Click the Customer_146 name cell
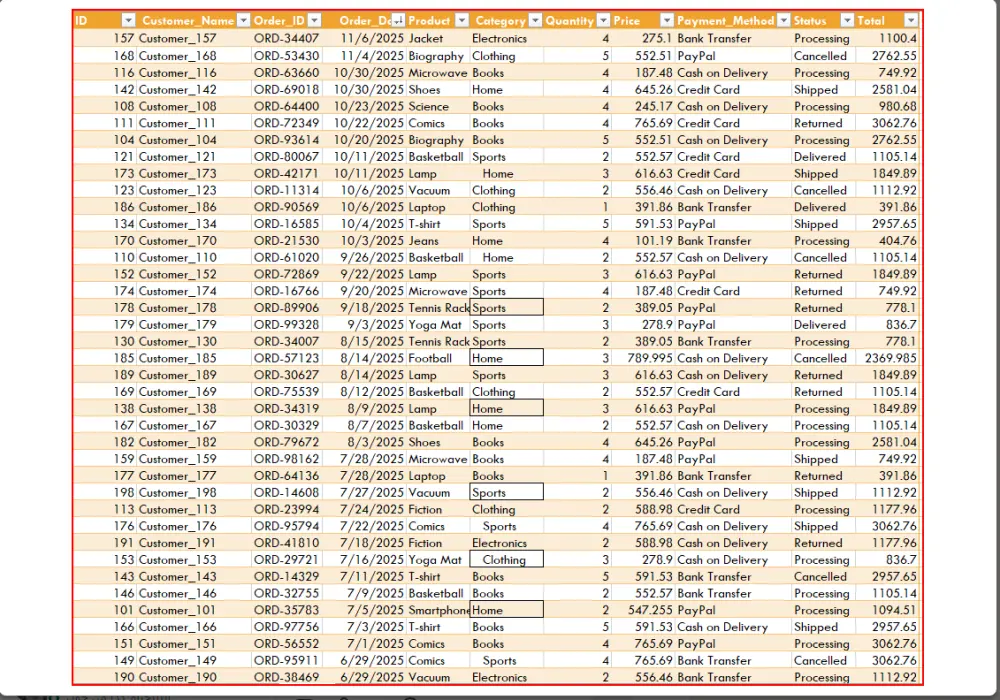Viewport: 1000px width, 700px height. click(x=193, y=593)
